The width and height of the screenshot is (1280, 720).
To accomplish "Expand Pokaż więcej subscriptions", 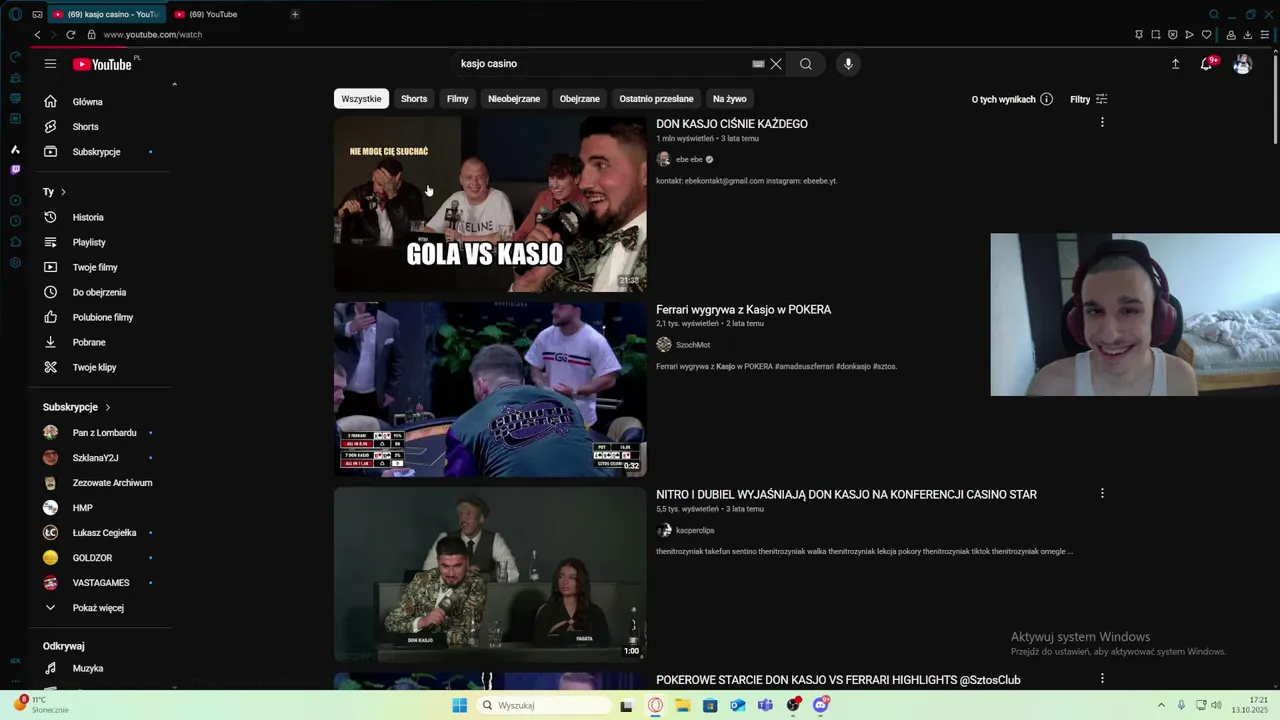I will pos(98,608).
